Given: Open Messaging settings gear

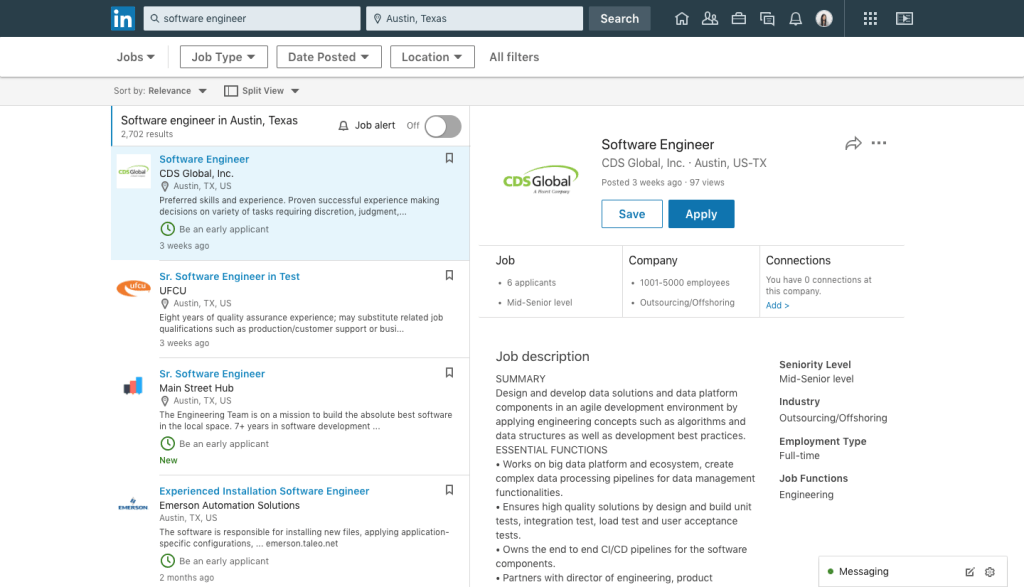Looking at the screenshot, I should point(989,571).
